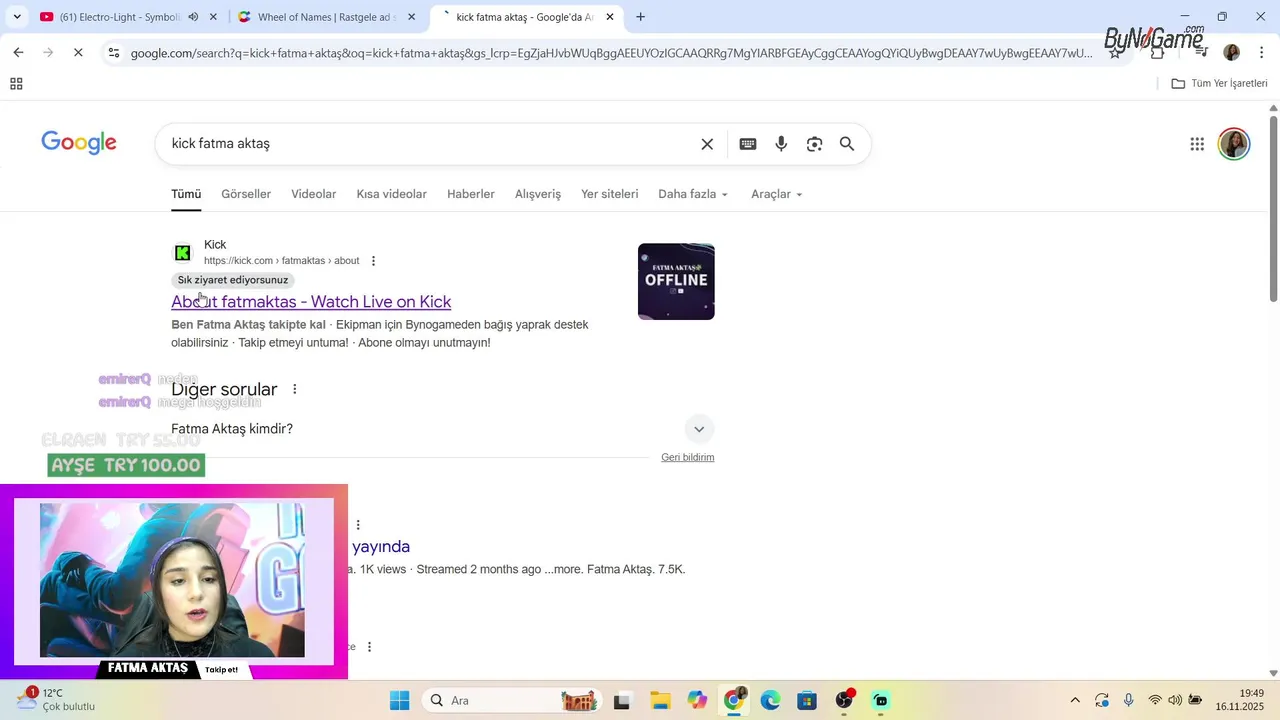The width and height of the screenshot is (1280, 720).
Task: Click the Sık ziyaret ediyorsunuz label
Action: click(x=233, y=280)
